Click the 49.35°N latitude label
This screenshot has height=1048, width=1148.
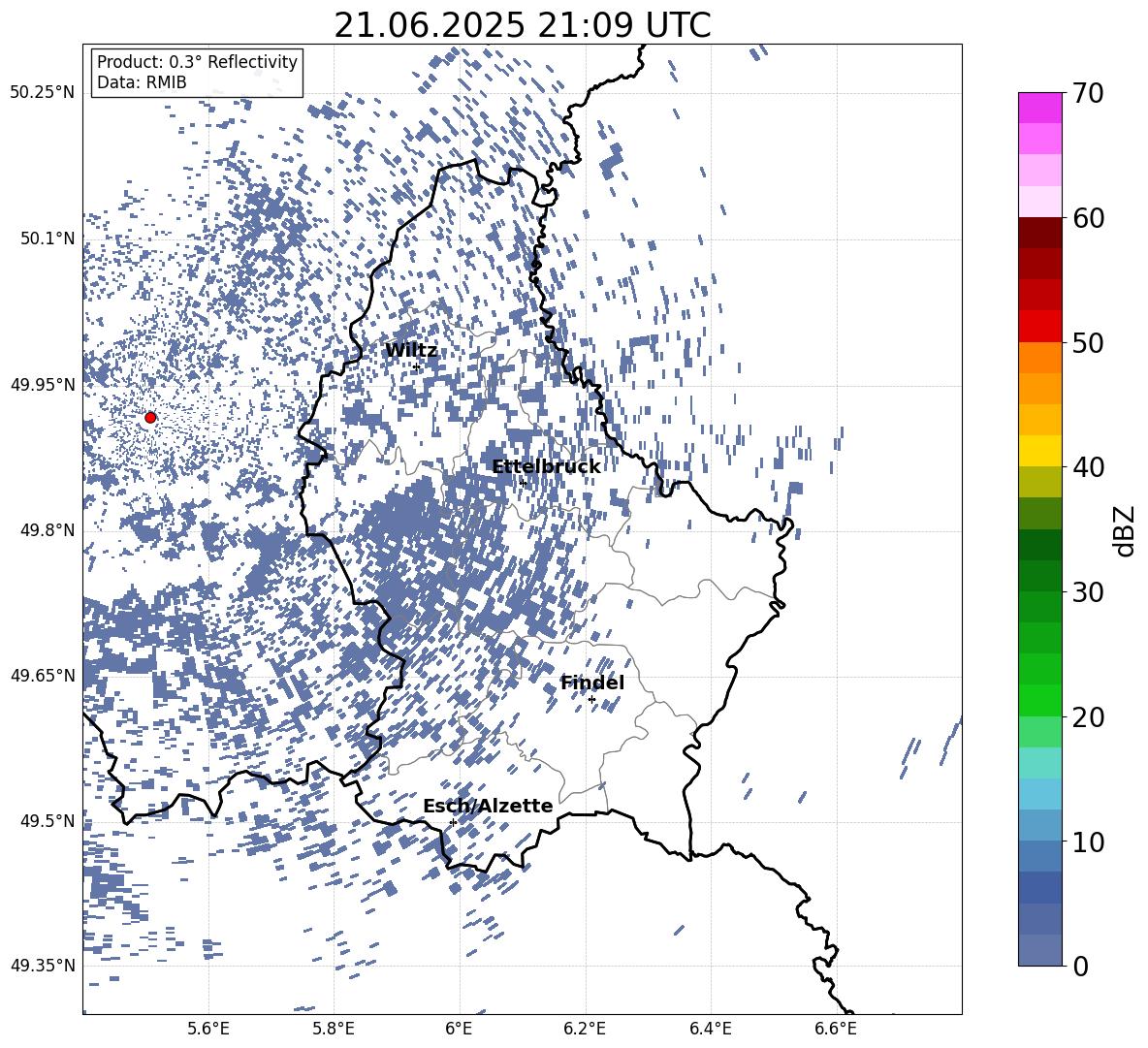[43, 966]
